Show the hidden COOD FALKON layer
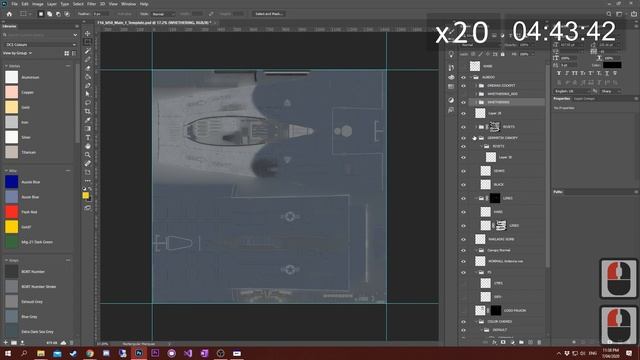This screenshot has height=360, width=640. click(x=463, y=311)
